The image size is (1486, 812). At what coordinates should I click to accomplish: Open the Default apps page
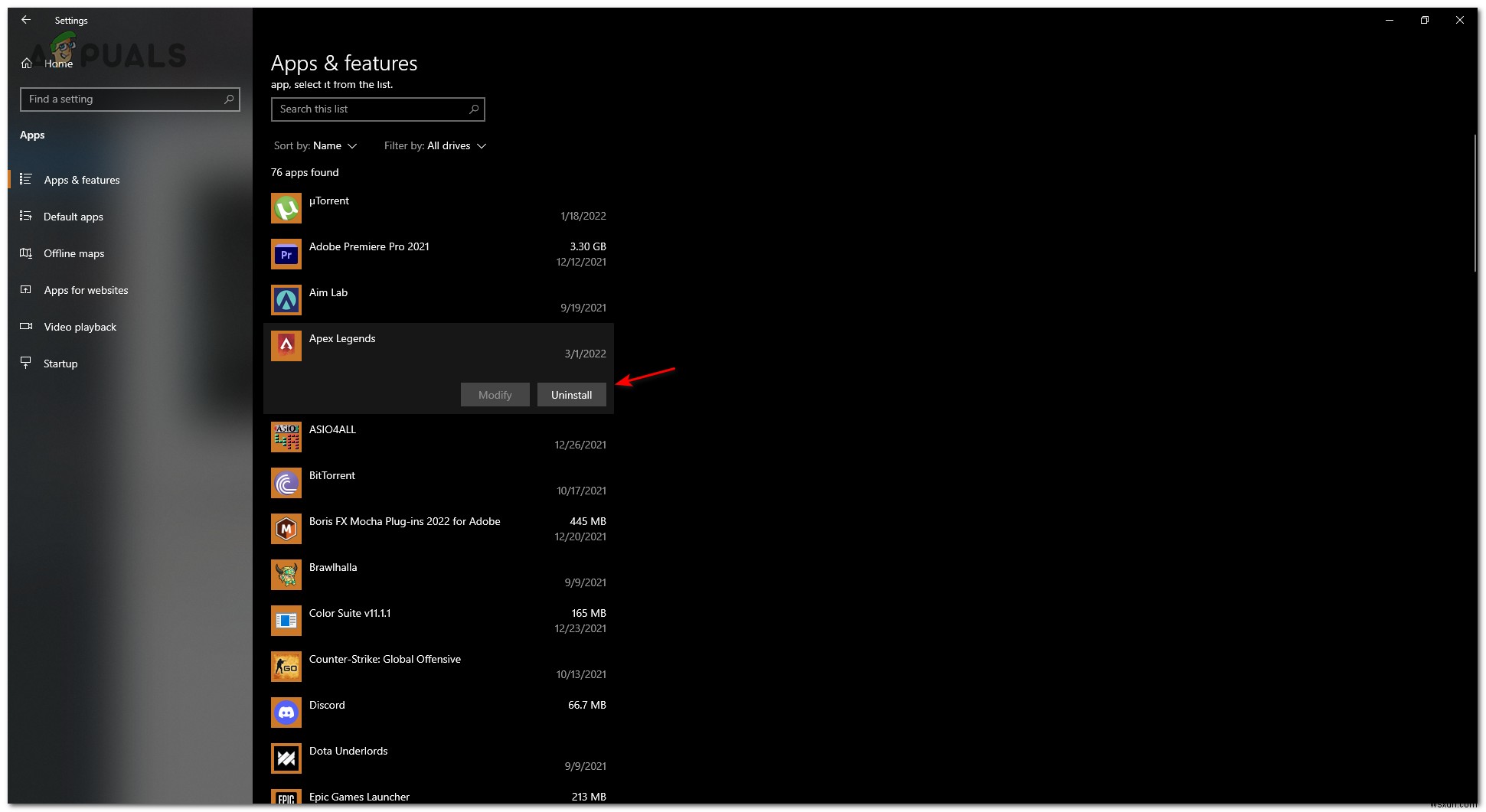pos(130,217)
